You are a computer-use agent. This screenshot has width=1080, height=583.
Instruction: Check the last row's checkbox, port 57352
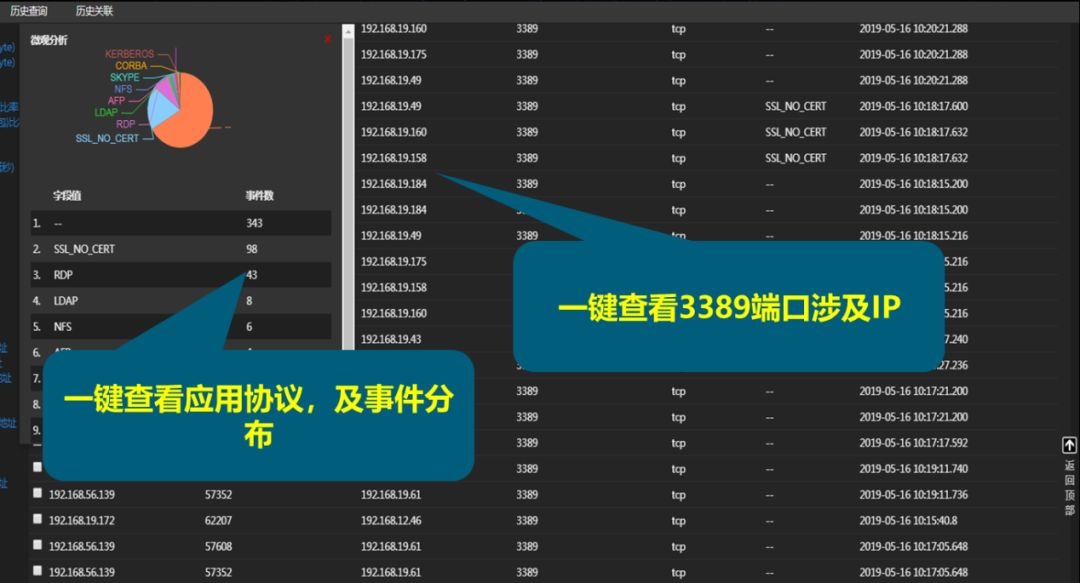click(x=37, y=571)
